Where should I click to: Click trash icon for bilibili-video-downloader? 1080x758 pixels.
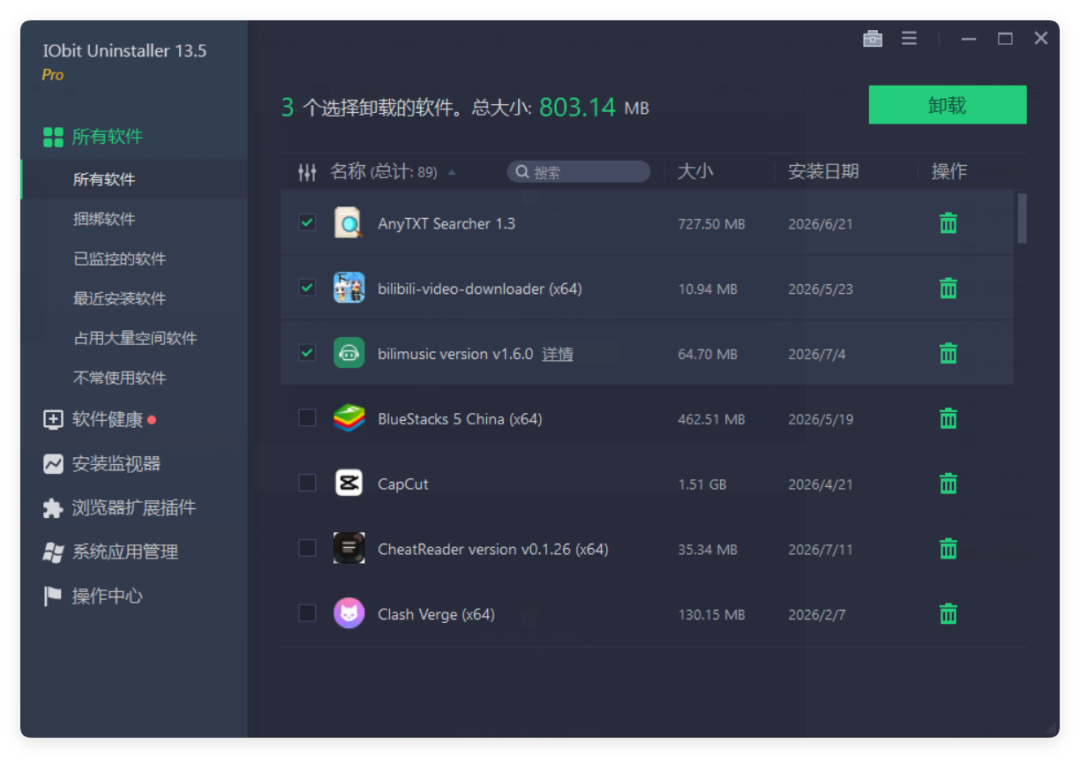pos(948,288)
